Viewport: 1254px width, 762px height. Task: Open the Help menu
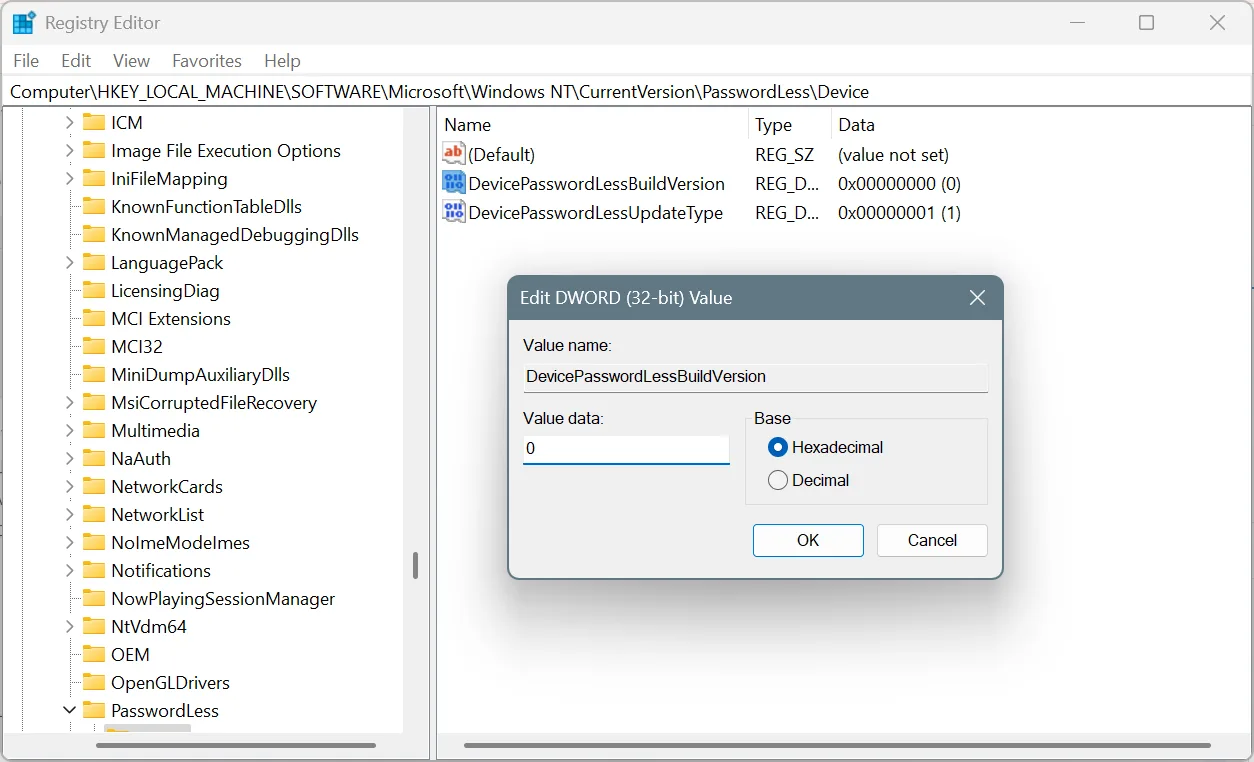282,61
